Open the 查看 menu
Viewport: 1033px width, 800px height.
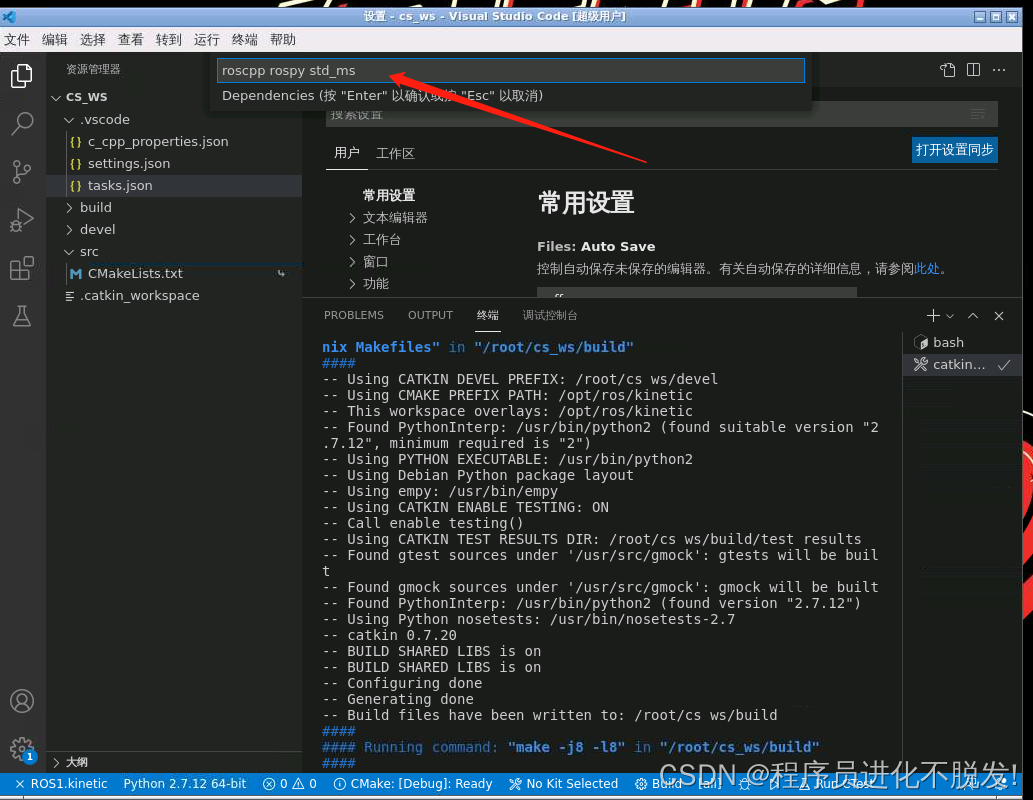(130, 40)
